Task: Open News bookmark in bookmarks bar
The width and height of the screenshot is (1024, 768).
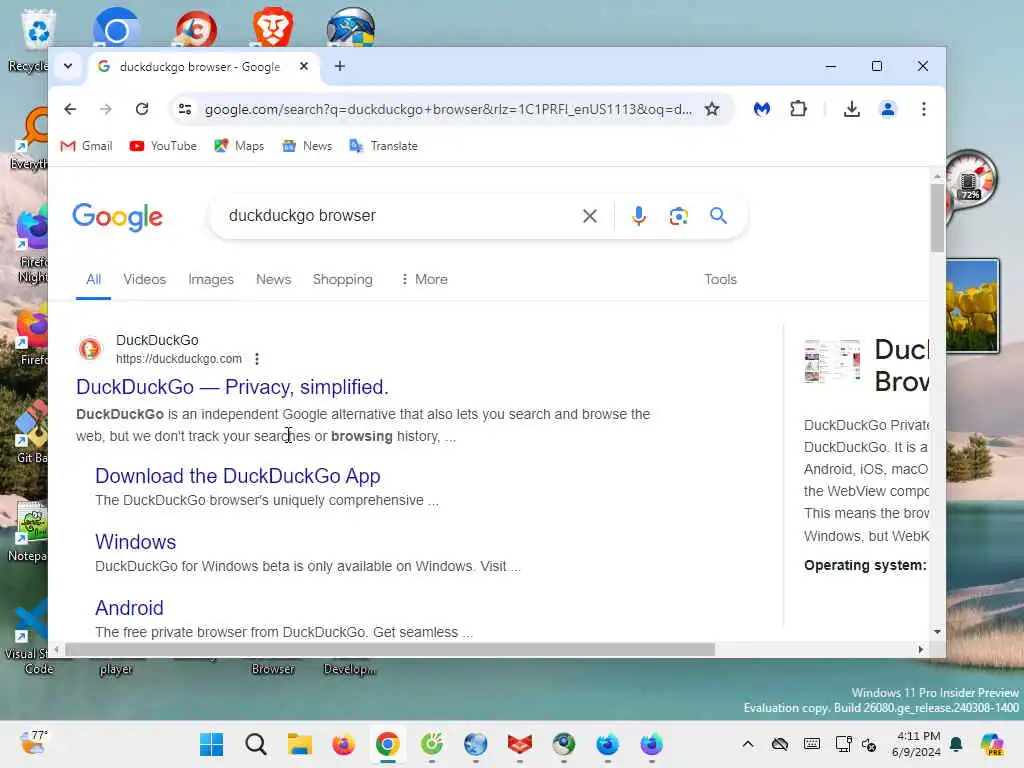Action: [x=307, y=146]
